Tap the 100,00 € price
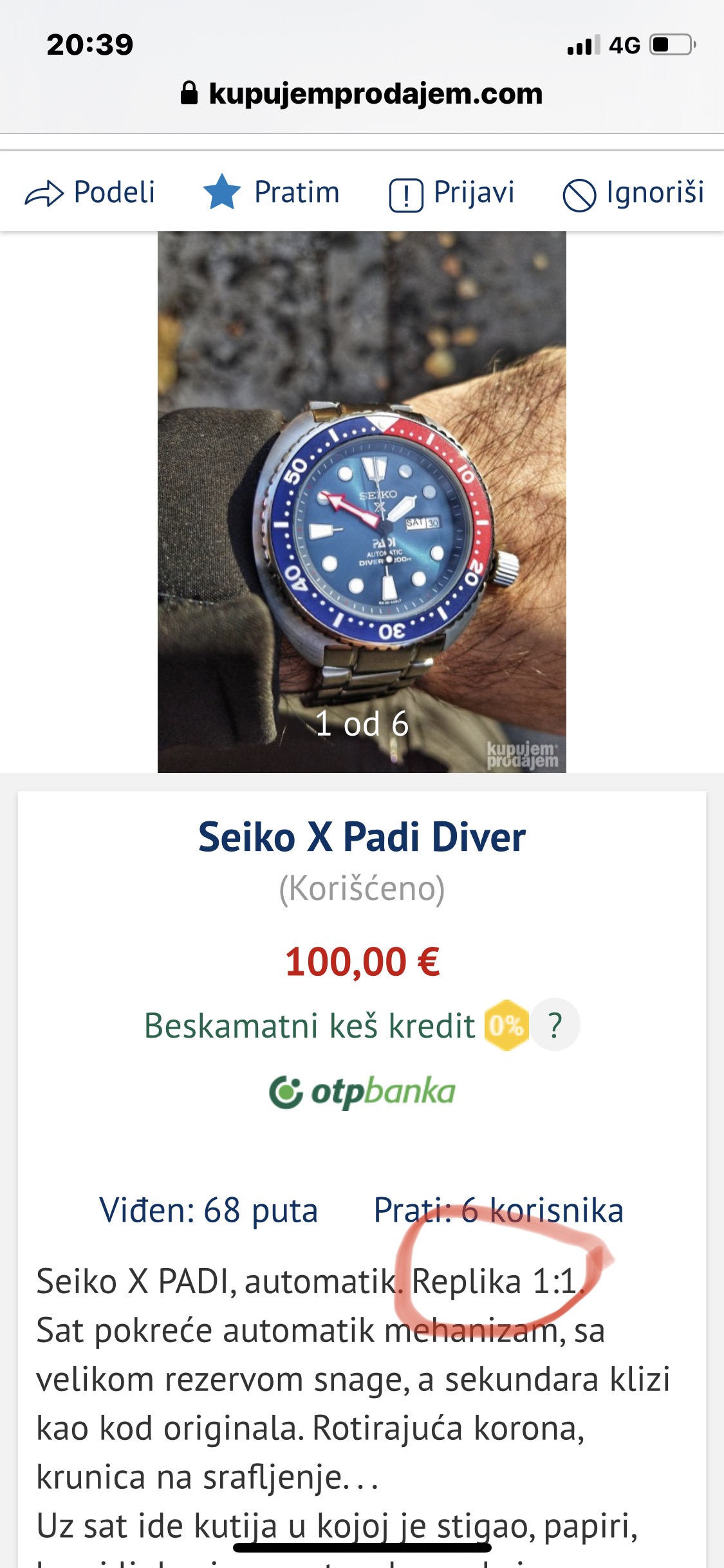The image size is (724, 1568). pos(362,962)
